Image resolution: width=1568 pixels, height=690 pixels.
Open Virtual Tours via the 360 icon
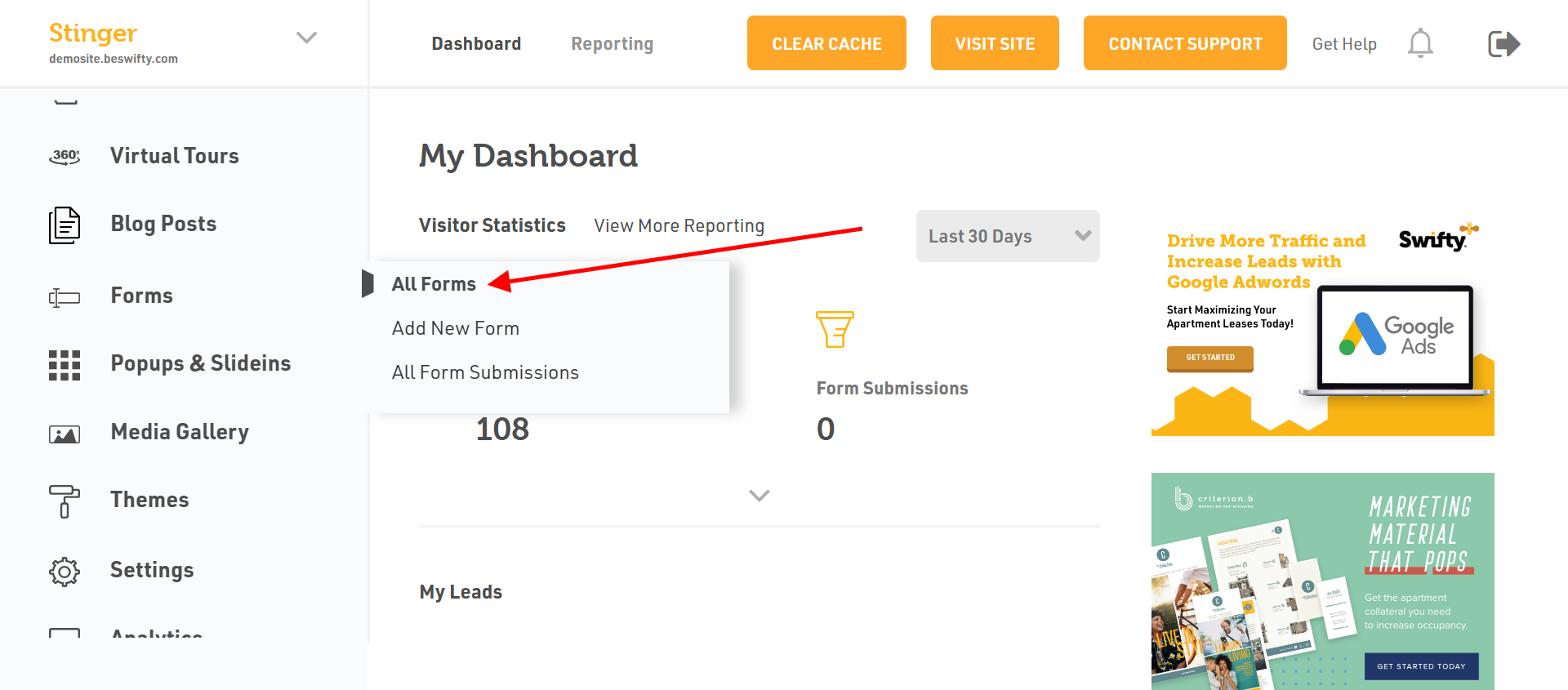tap(65, 156)
